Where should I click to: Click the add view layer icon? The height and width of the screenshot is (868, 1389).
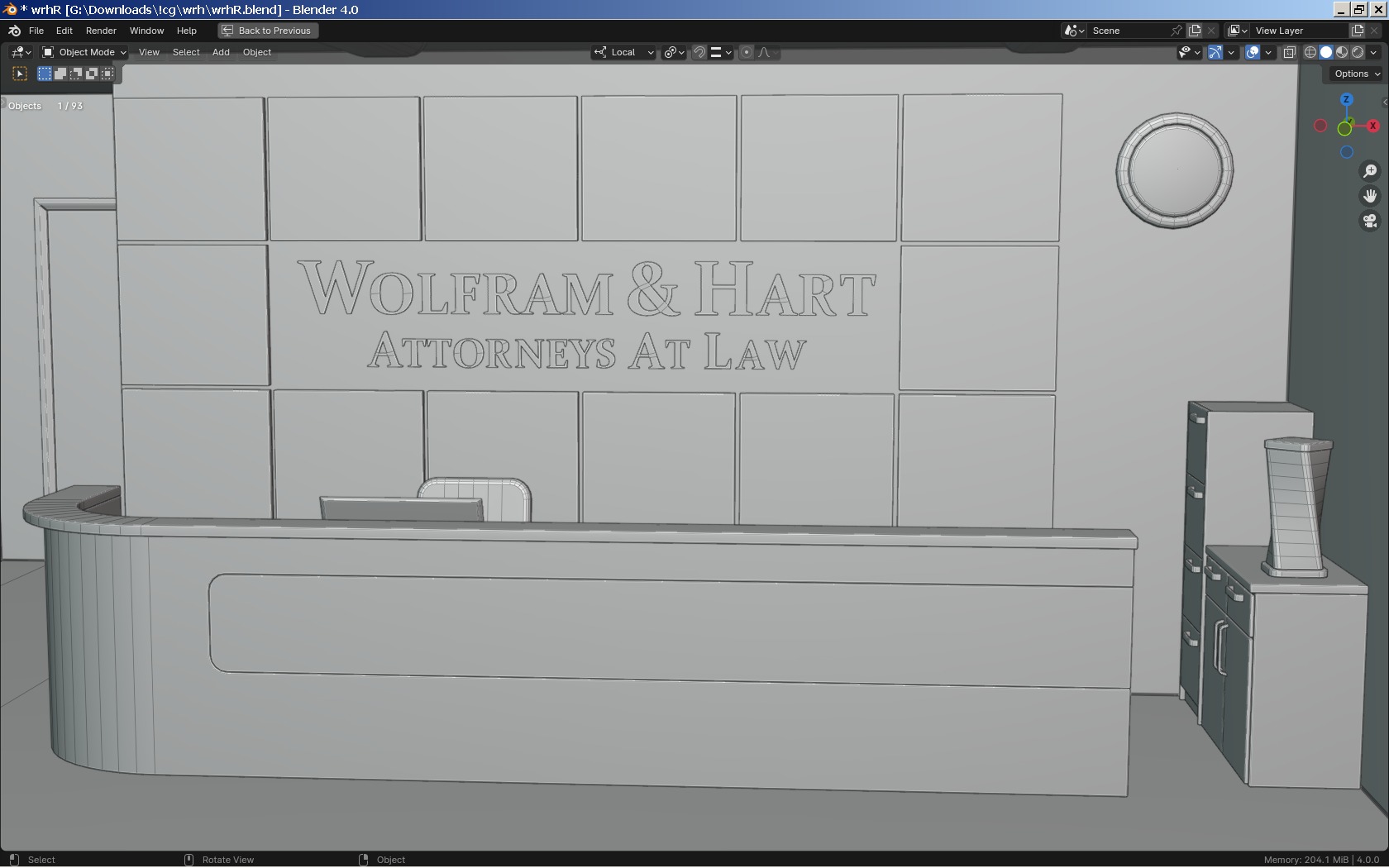click(1357, 31)
